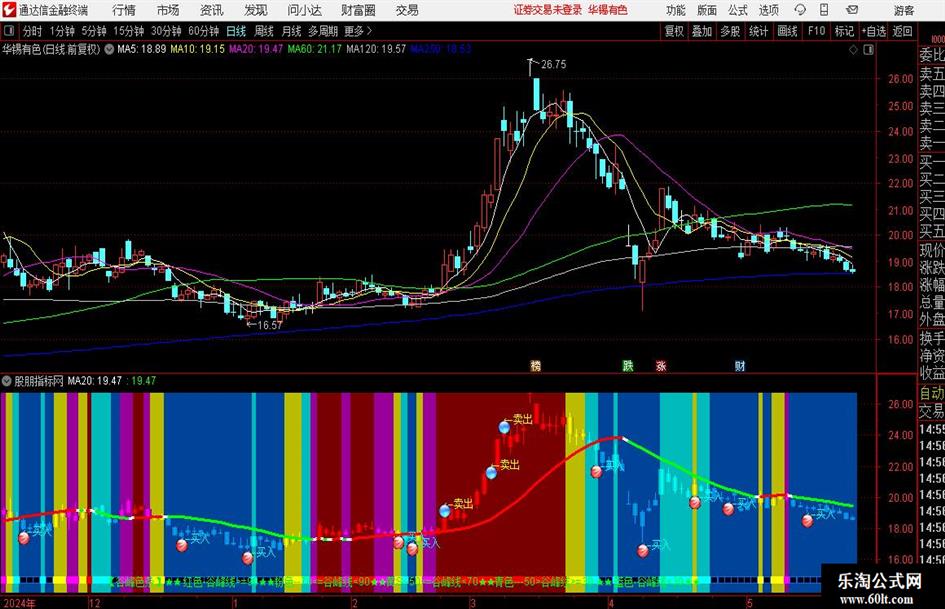Open the mobile phone icon in title bar
The height and width of the screenshot is (609, 945).
[824, 10]
